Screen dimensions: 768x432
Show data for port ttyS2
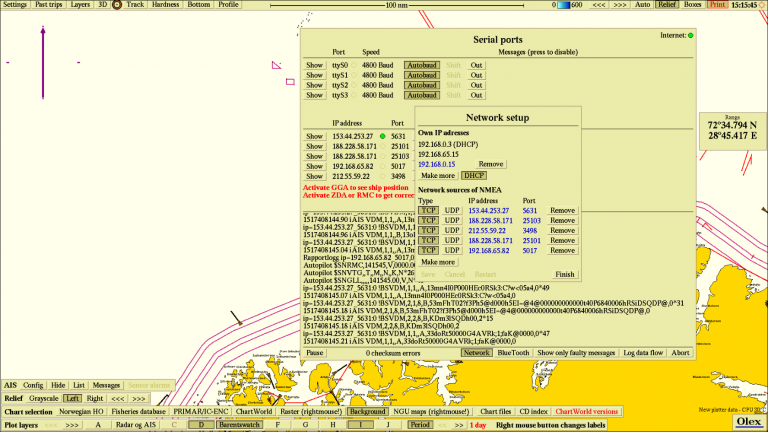[x=314, y=85]
